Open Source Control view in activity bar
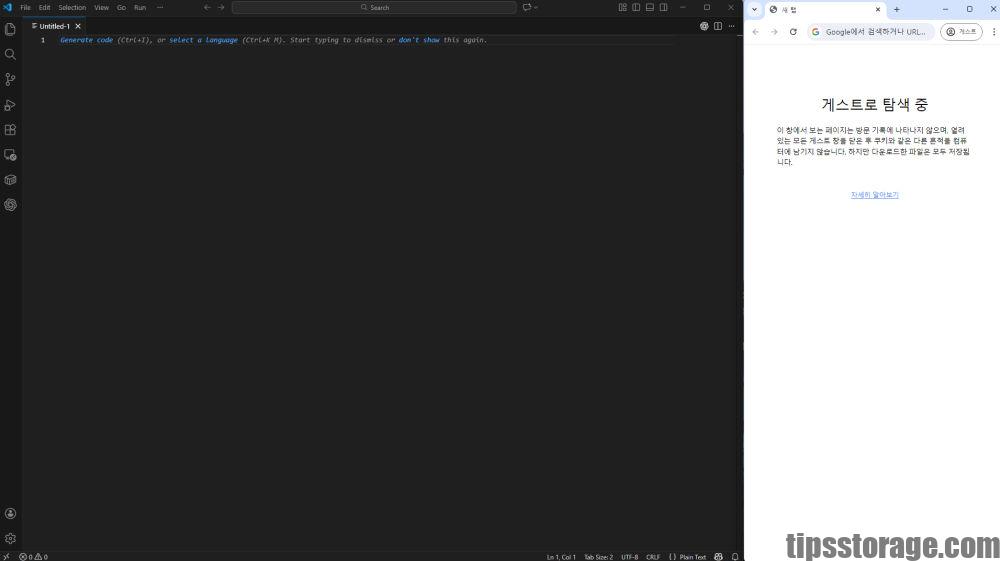Viewport: 1000px width, 561px height. tap(10, 79)
